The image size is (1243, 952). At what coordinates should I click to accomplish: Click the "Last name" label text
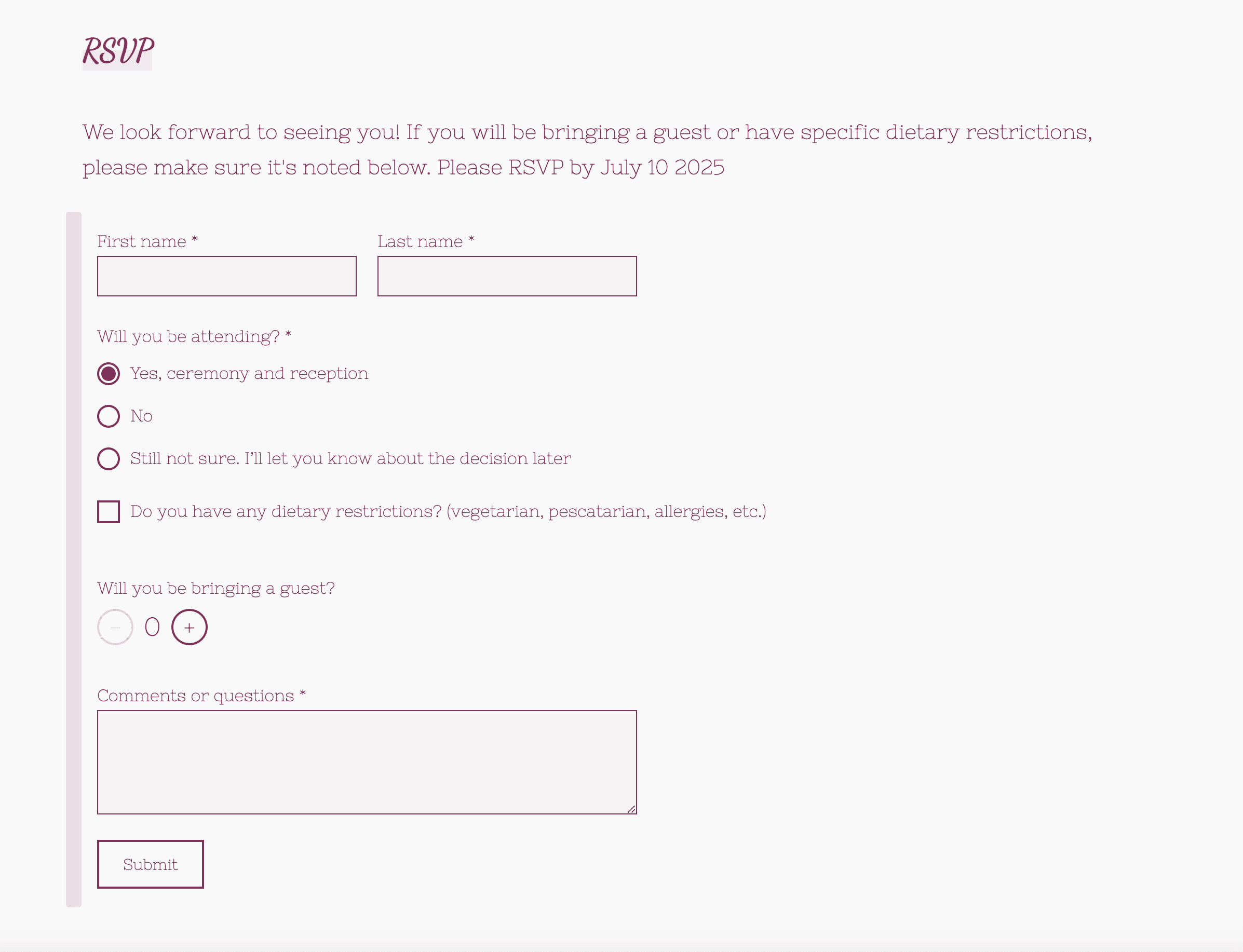pyautogui.click(x=420, y=241)
